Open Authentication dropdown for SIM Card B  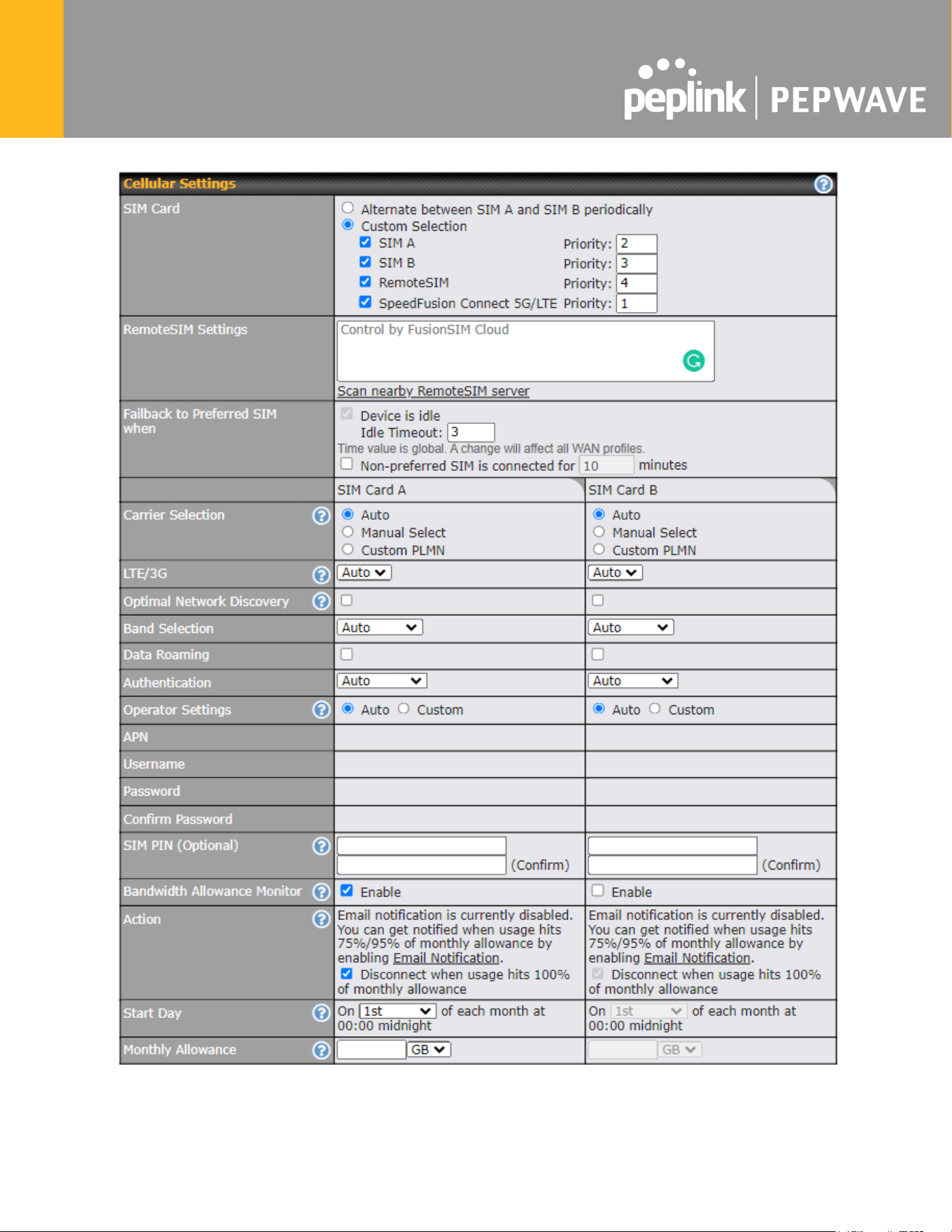[x=632, y=681]
